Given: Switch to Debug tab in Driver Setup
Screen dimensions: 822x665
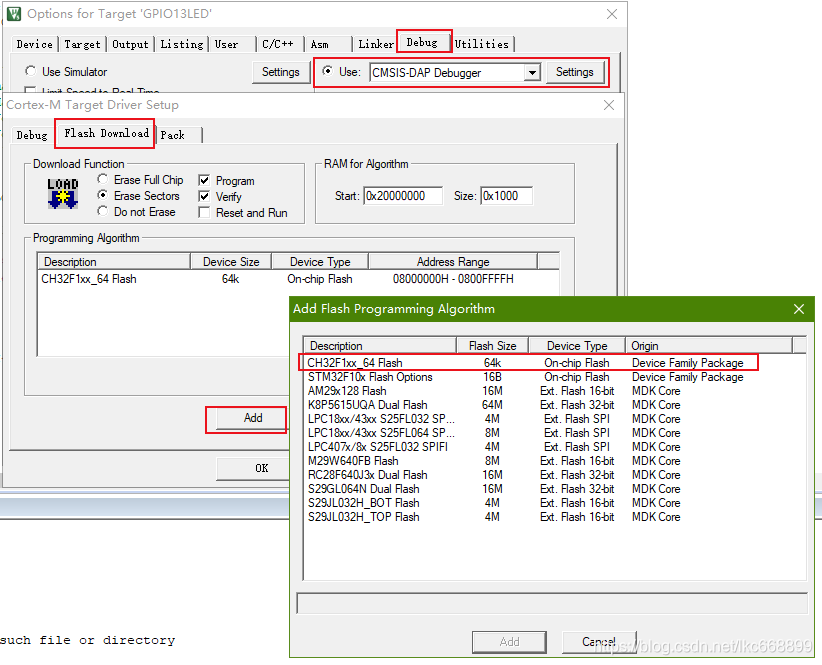Looking at the screenshot, I should tap(31, 135).
